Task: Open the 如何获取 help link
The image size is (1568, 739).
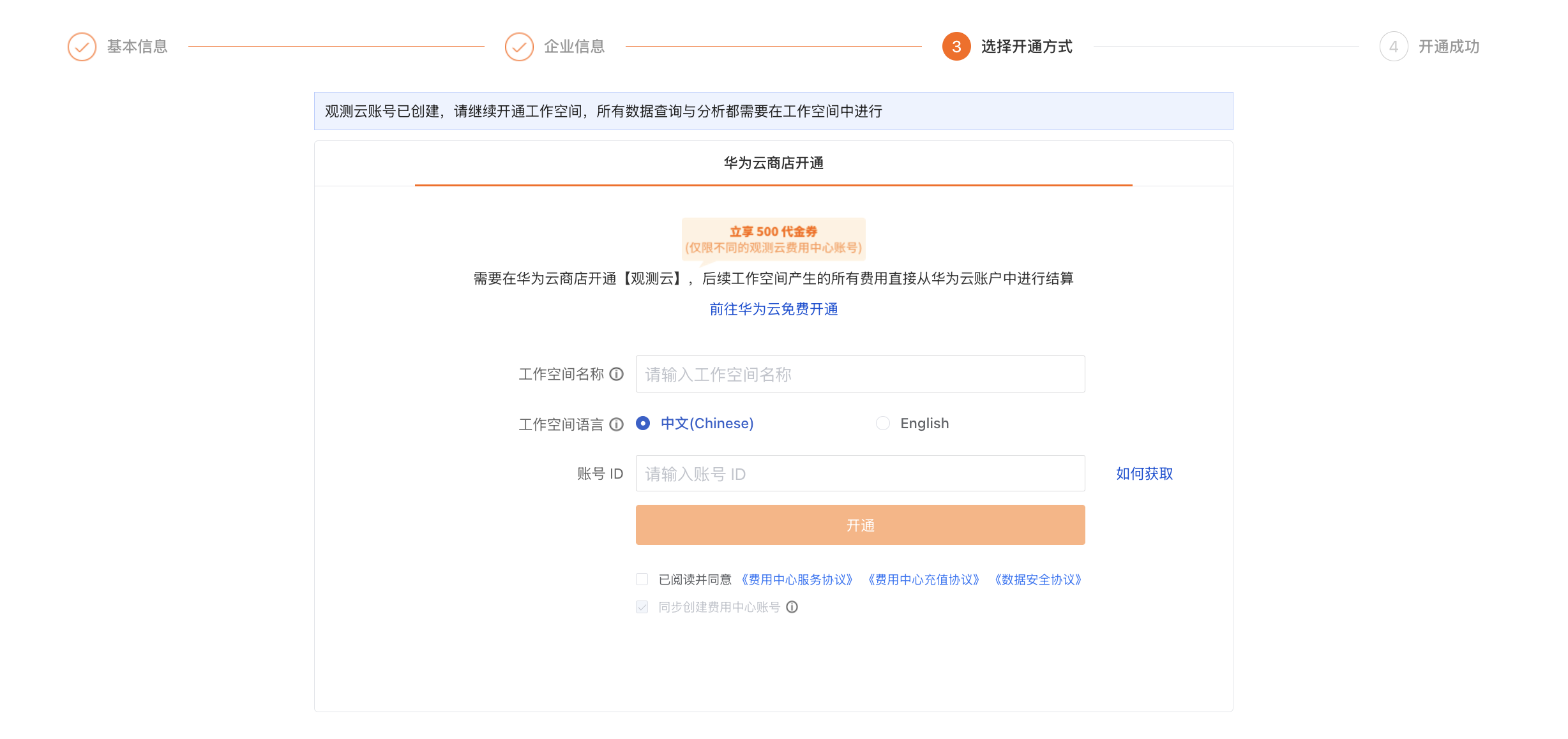Action: click(x=1145, y=474)
